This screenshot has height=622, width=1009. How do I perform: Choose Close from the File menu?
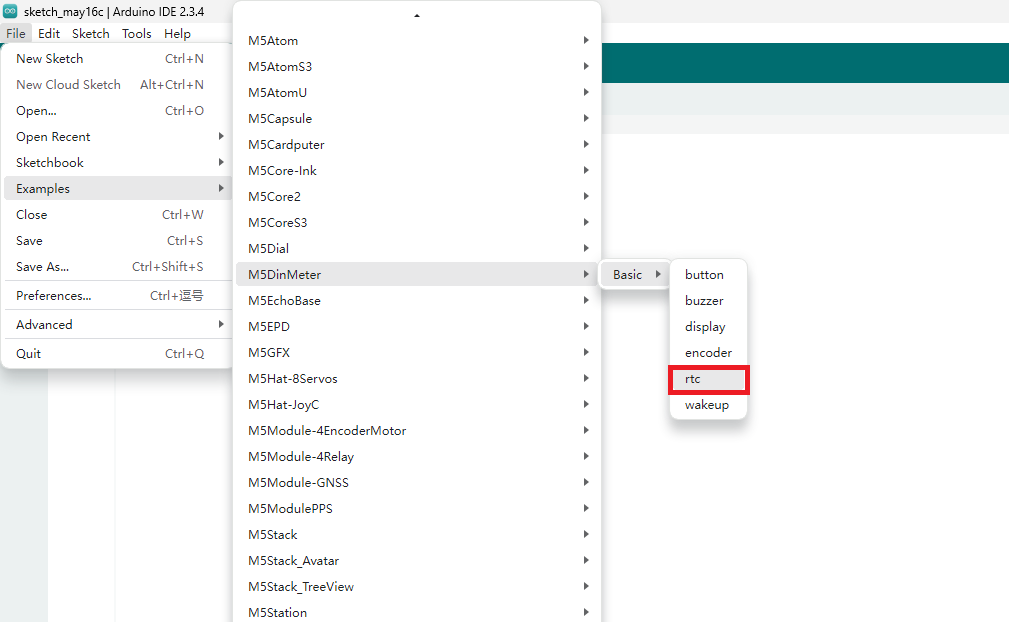pyautogui.click(x=118, y=214)
